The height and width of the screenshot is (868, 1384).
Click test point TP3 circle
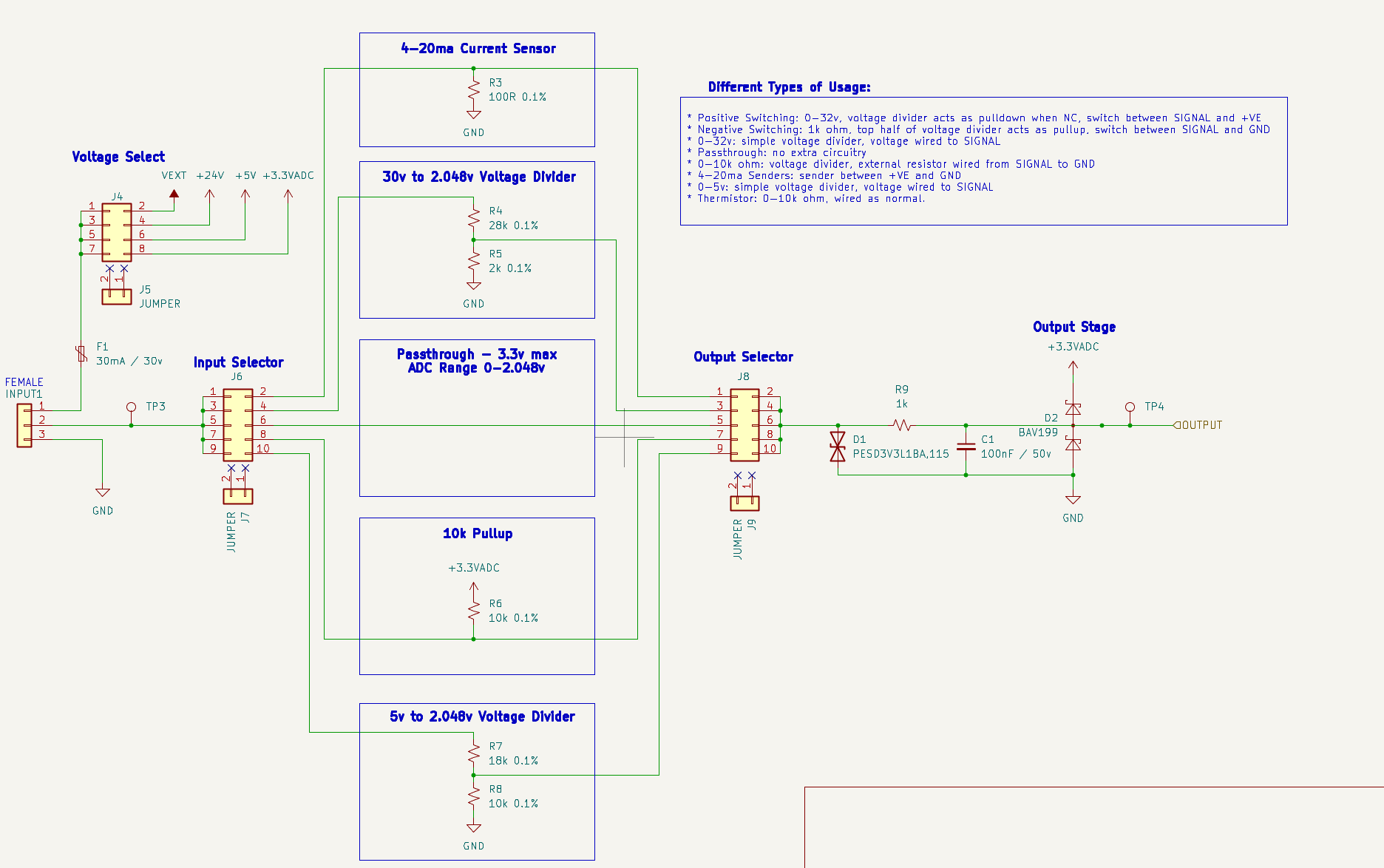(x=132, y=406)
